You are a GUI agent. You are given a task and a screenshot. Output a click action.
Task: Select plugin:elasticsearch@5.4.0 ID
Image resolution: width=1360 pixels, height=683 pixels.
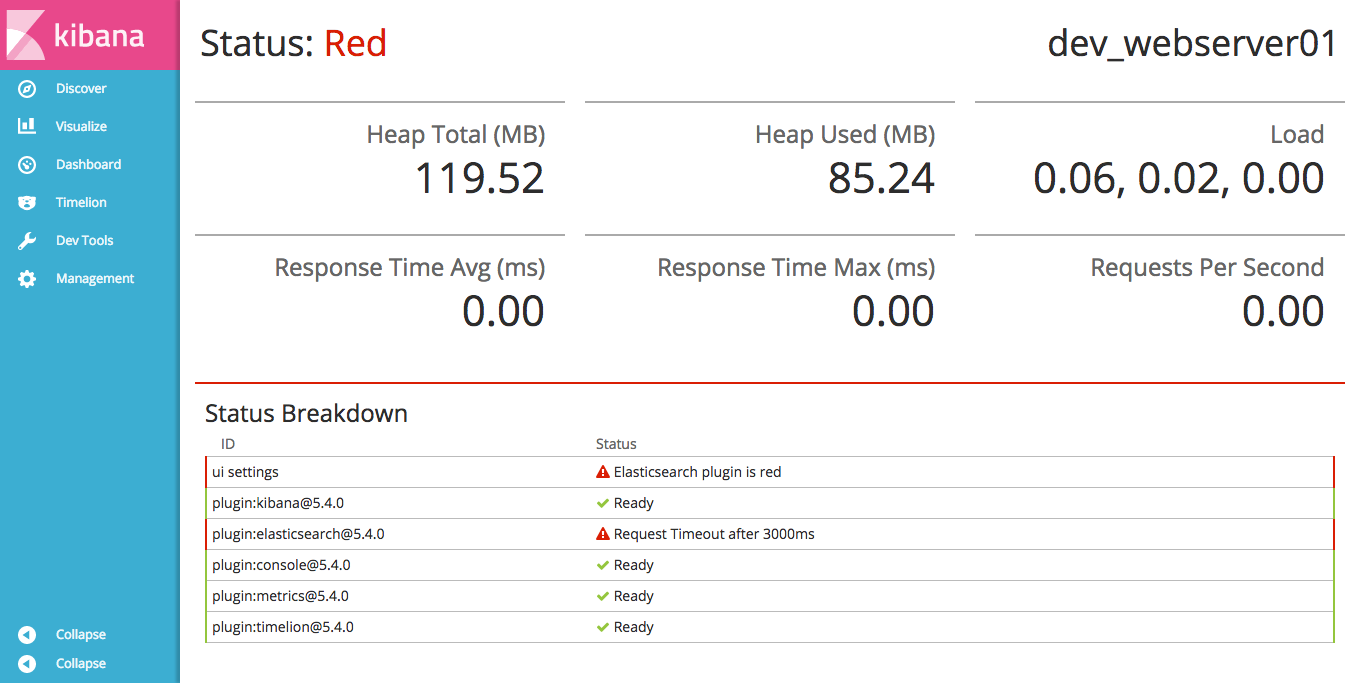click(298, 534)
